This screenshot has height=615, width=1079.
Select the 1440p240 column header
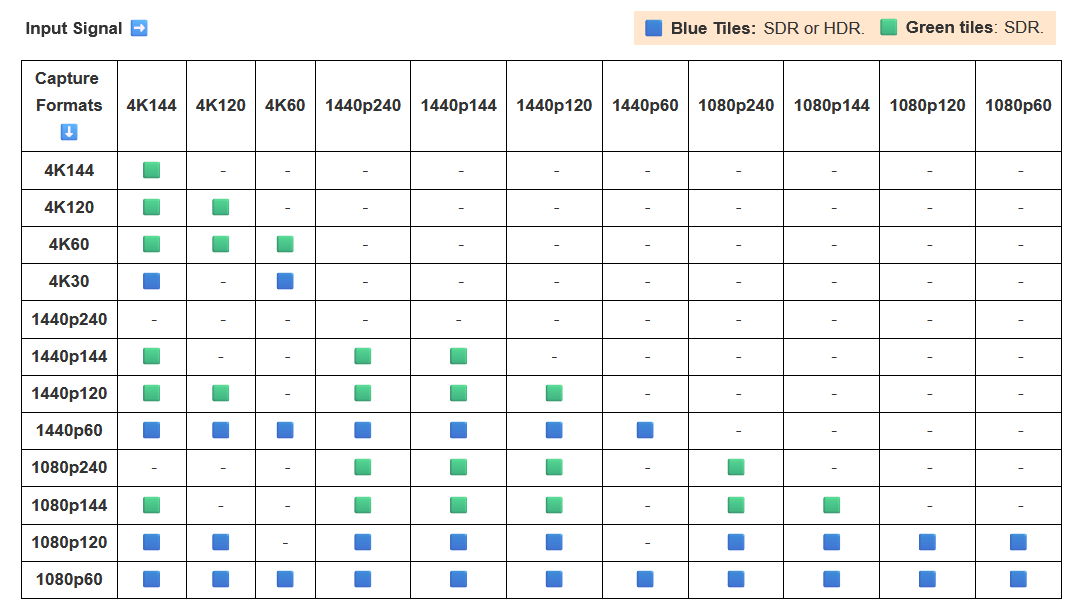click(x=363, y=105)
